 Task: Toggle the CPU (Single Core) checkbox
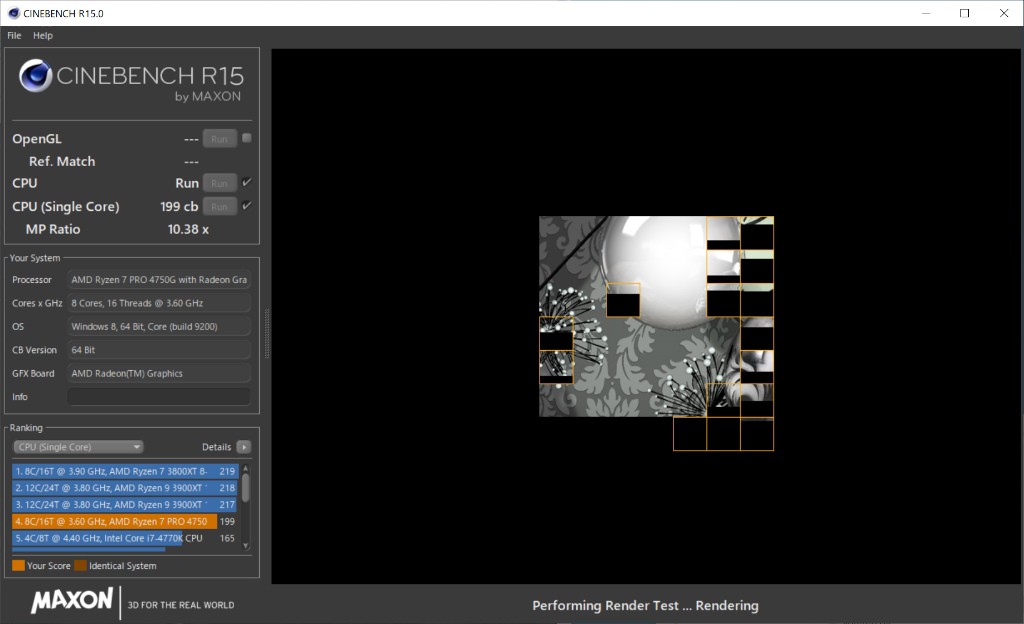(247, 206)
